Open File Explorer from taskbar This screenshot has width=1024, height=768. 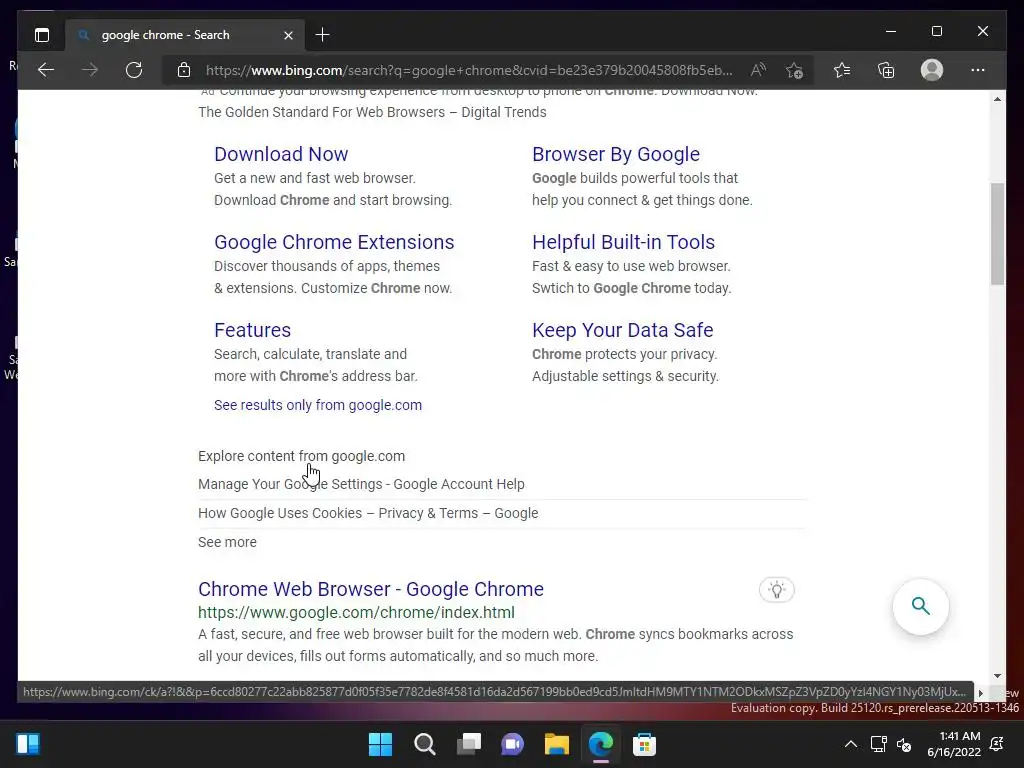[x=556, y=744]
